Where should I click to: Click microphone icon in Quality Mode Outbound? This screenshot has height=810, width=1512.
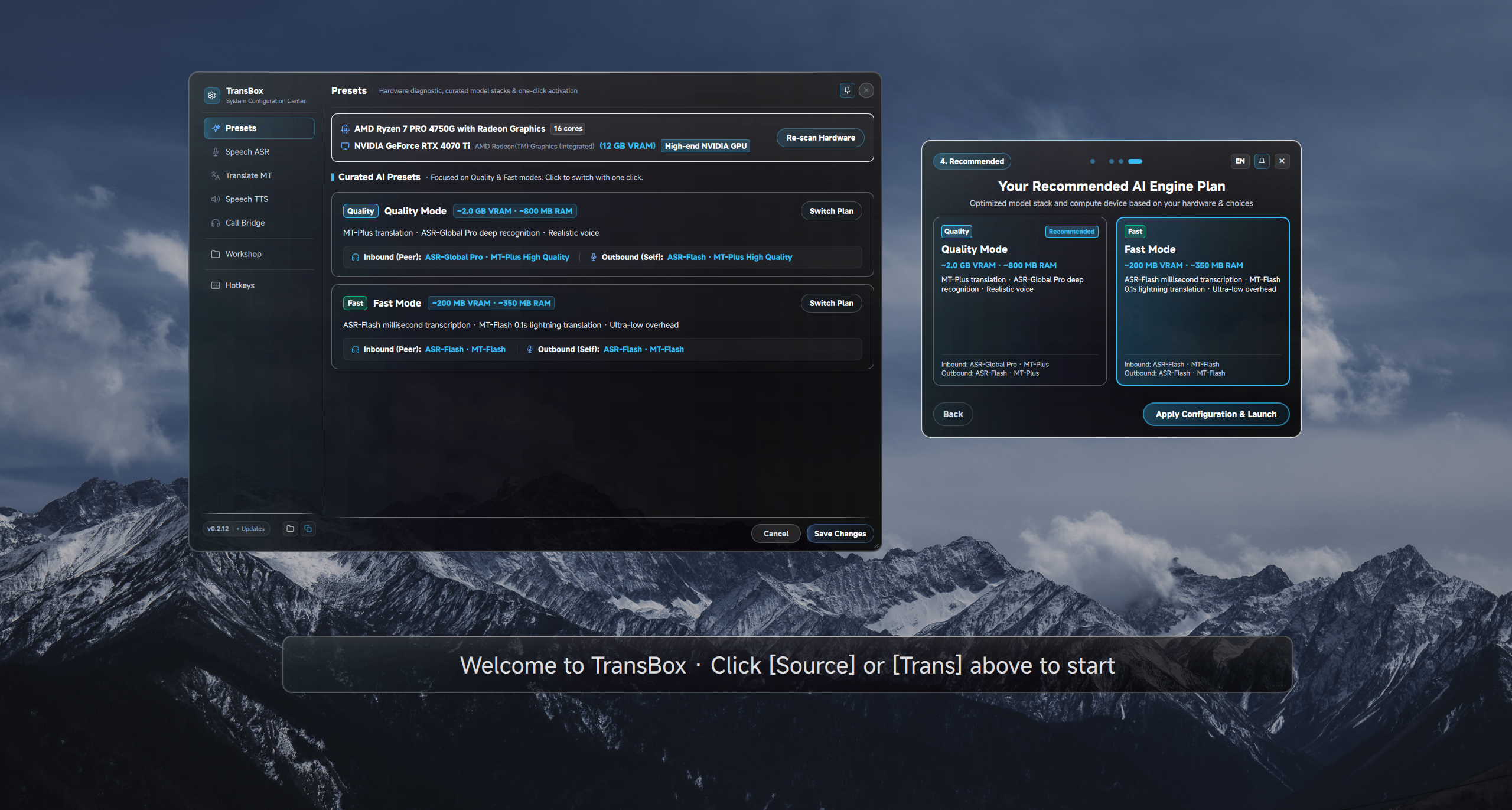pos(594,257)
